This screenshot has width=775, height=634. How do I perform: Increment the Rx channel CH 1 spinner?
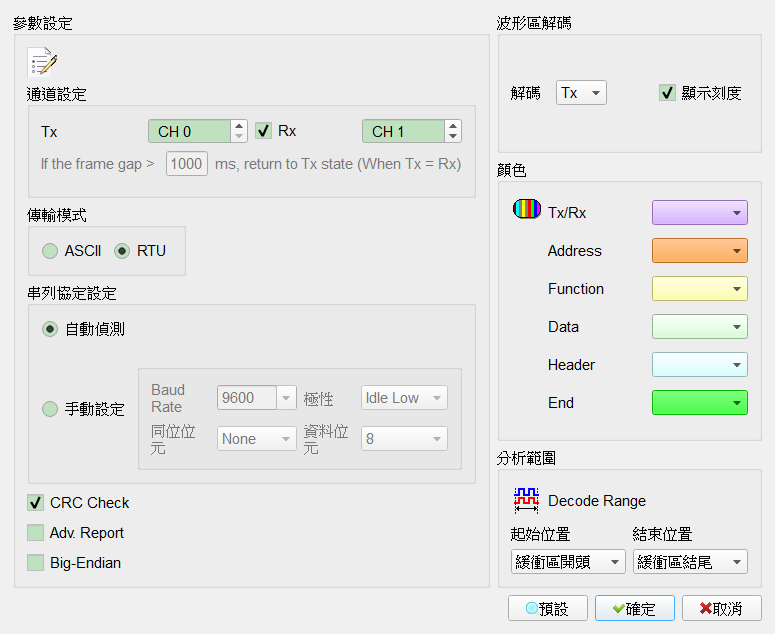point(453,126)
